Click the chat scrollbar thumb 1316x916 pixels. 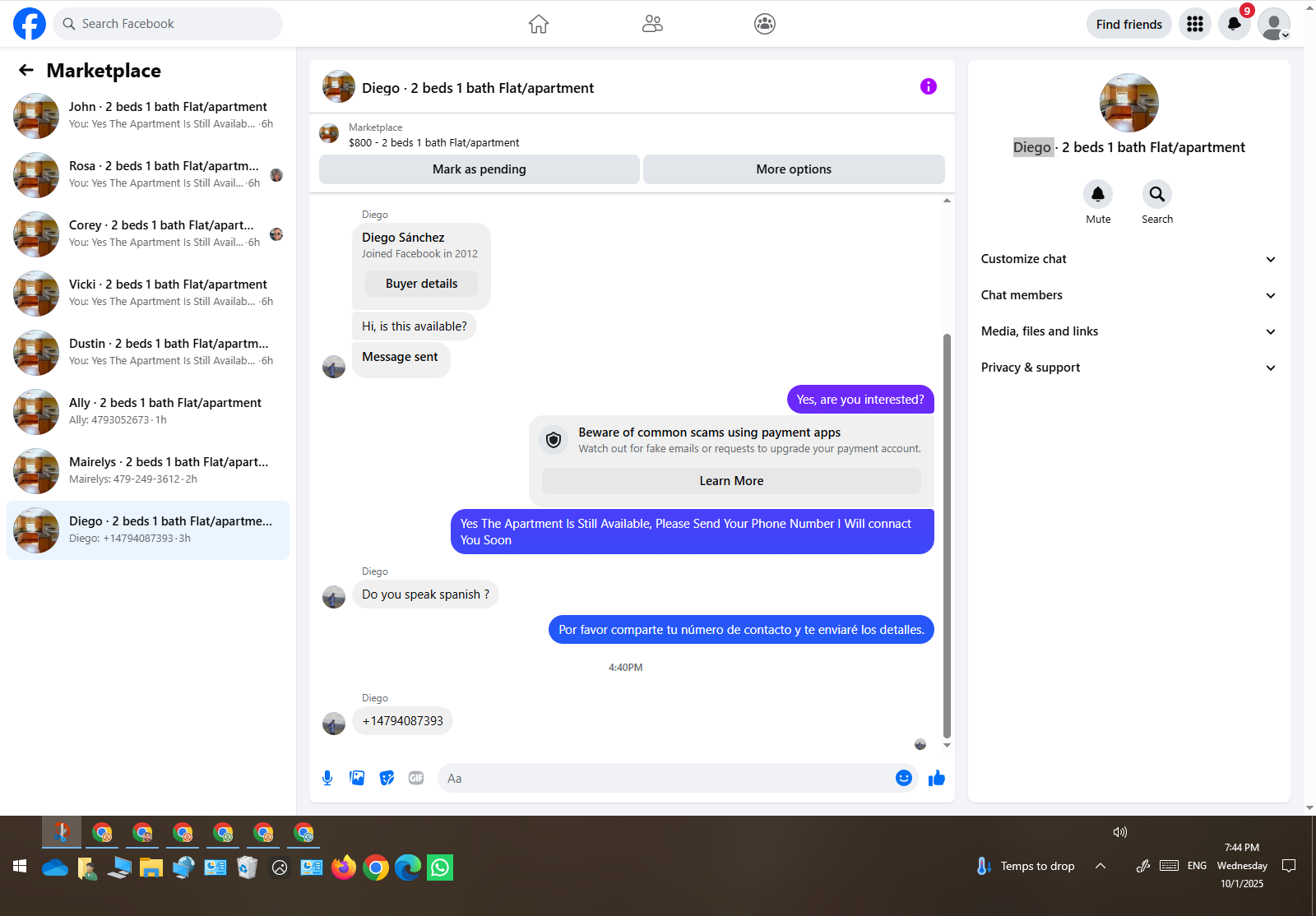coord(947,535)
